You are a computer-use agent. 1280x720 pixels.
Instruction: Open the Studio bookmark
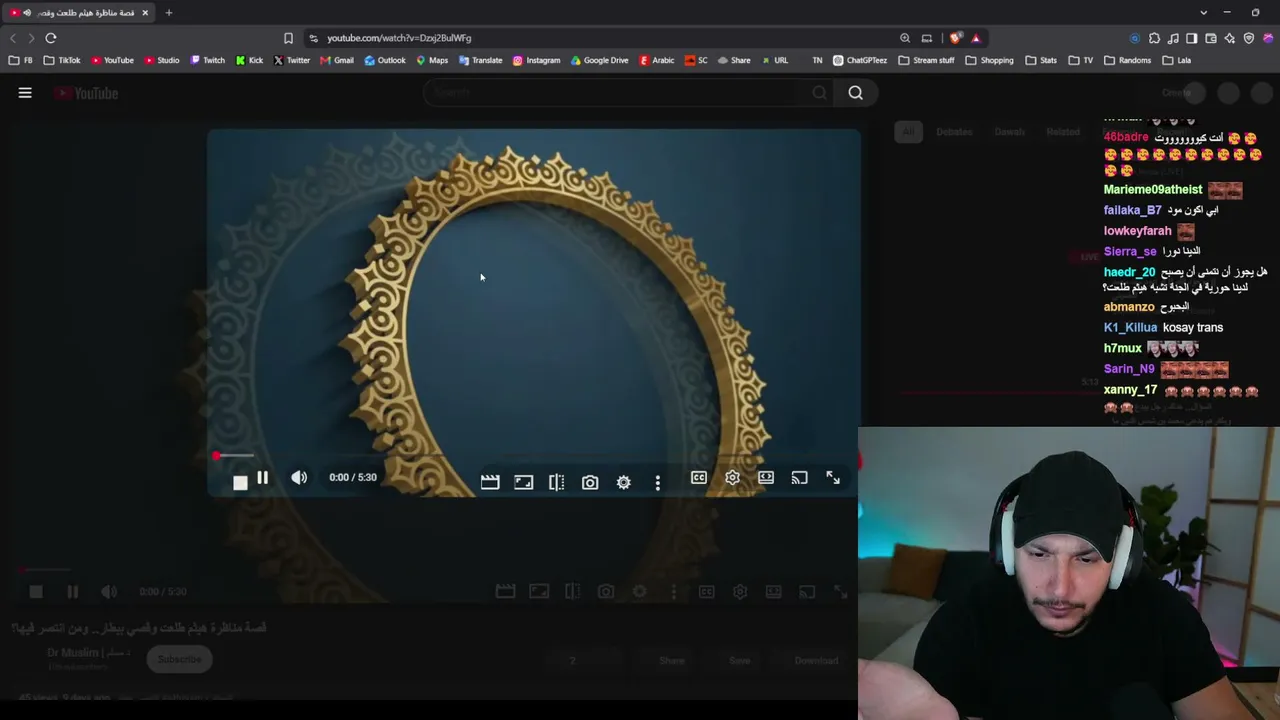pos(161,60)
